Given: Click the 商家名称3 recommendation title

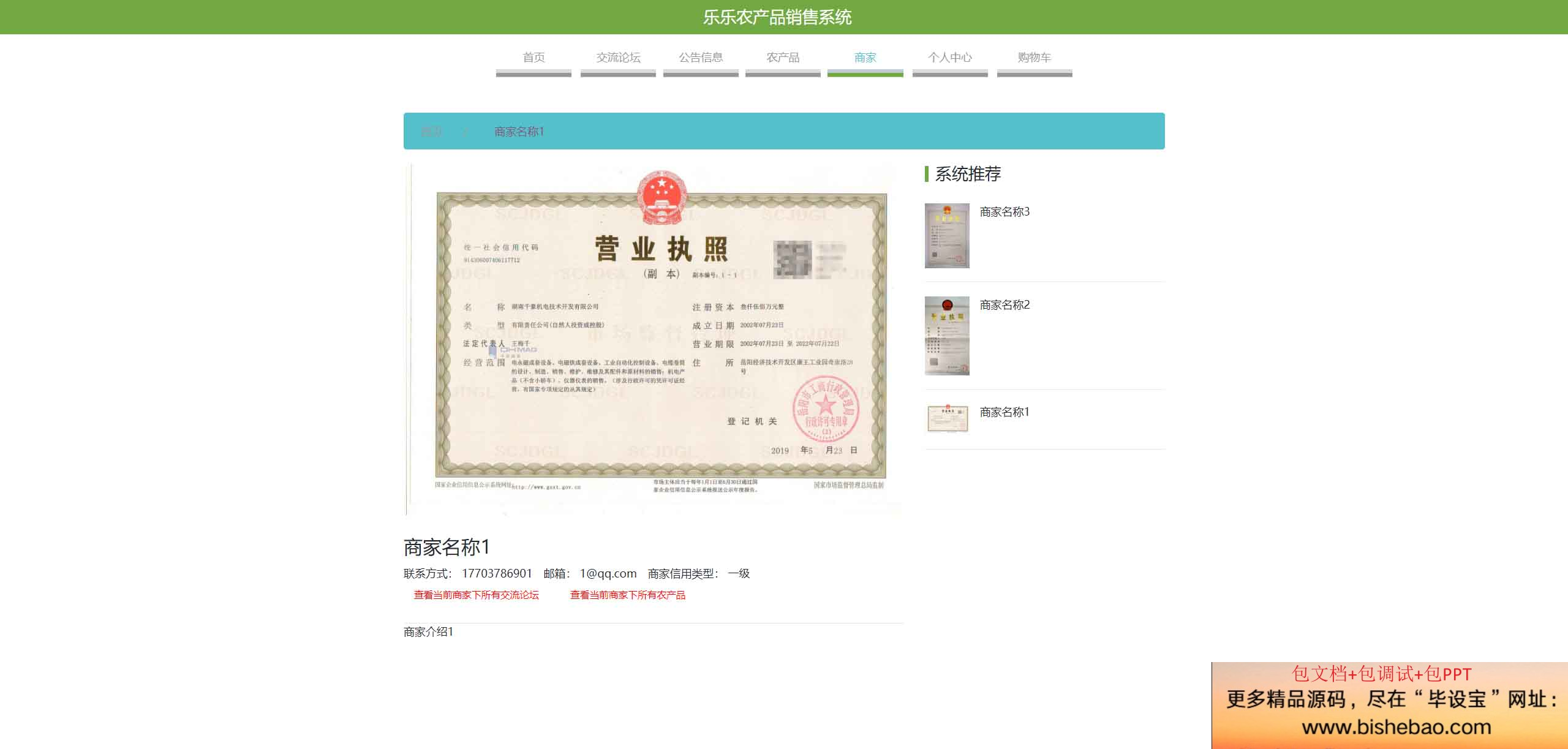Looking at the screenshot, I should point(1005,212).
